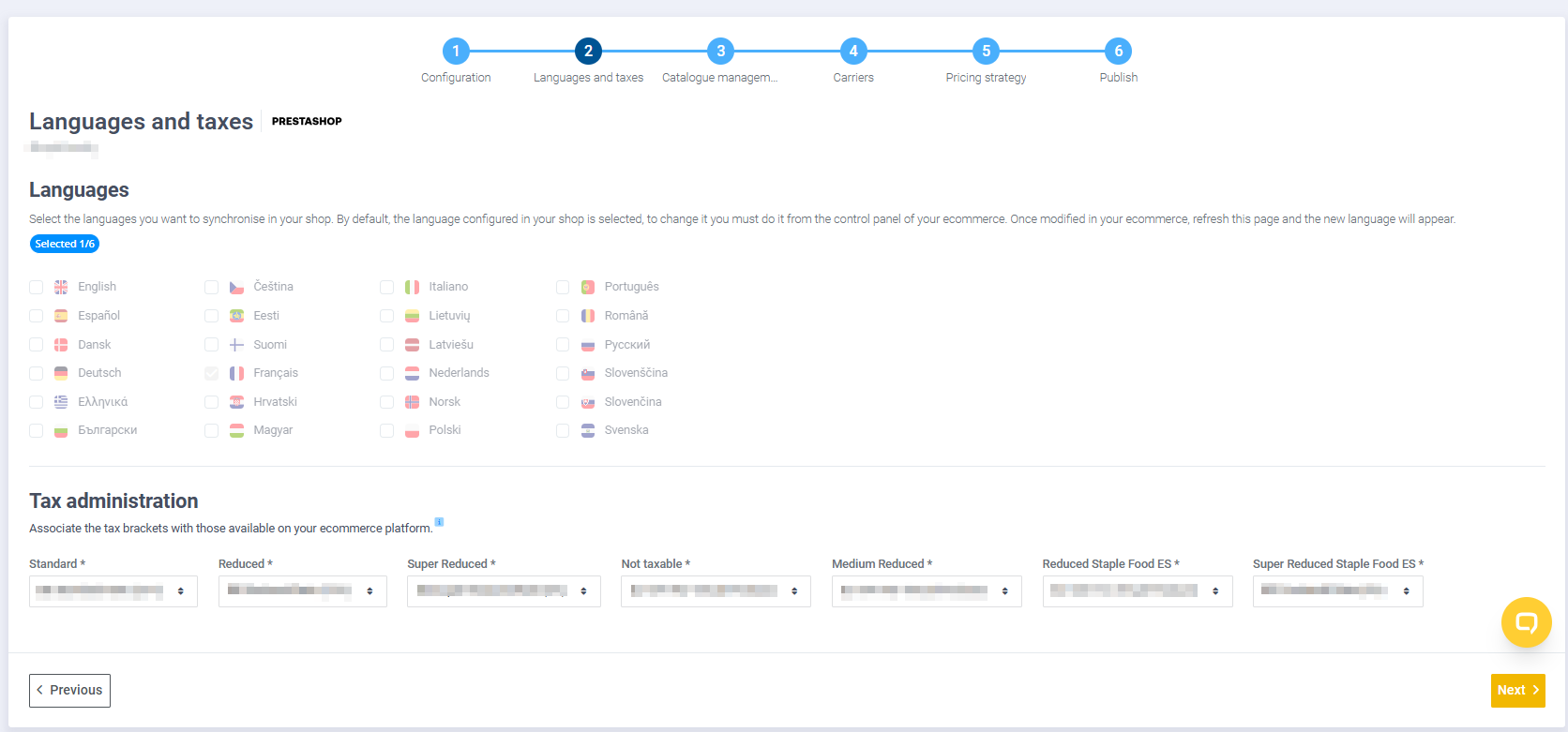Click the Selected 1/6 badge
Viewport: 1568px width, 732px height.
(x=65, y=244)
